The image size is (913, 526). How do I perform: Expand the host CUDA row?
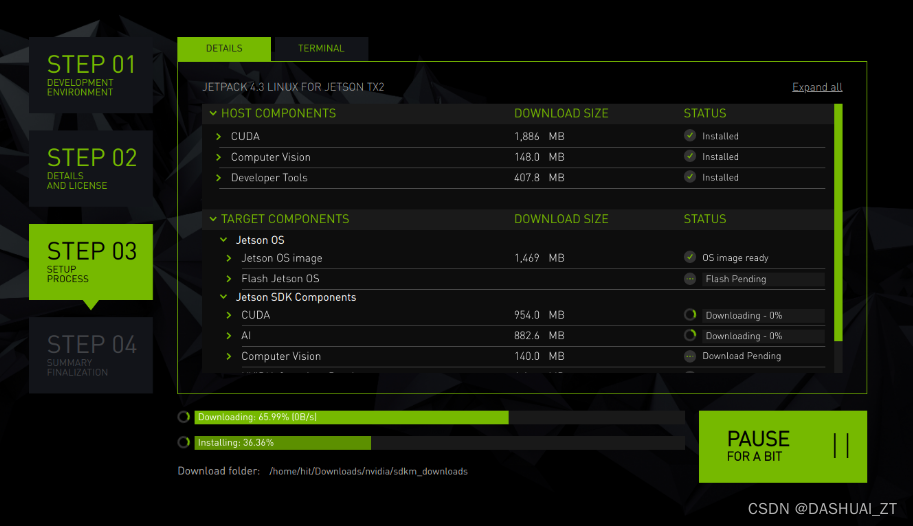(219, 136)
